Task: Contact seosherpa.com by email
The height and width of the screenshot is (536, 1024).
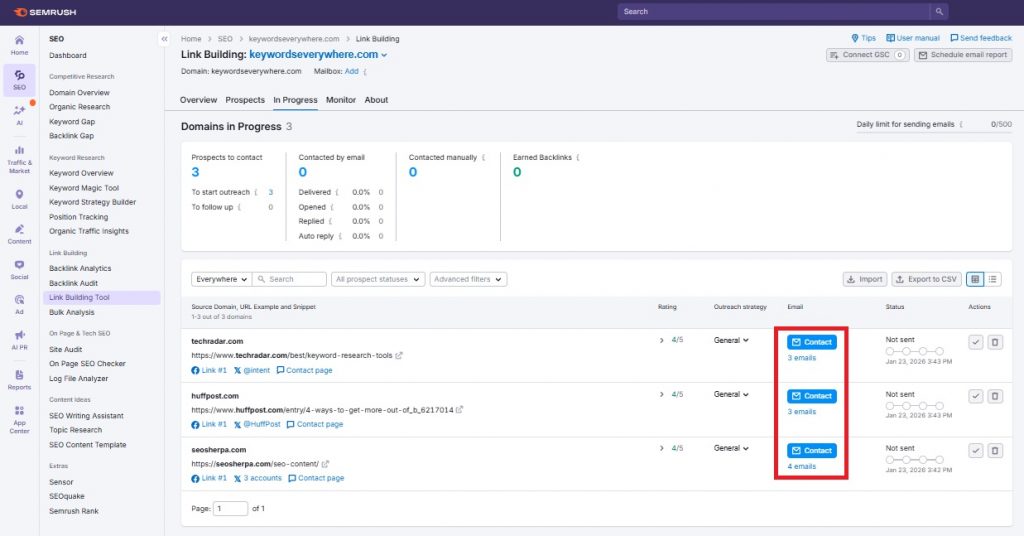Action: click(812, 450)
